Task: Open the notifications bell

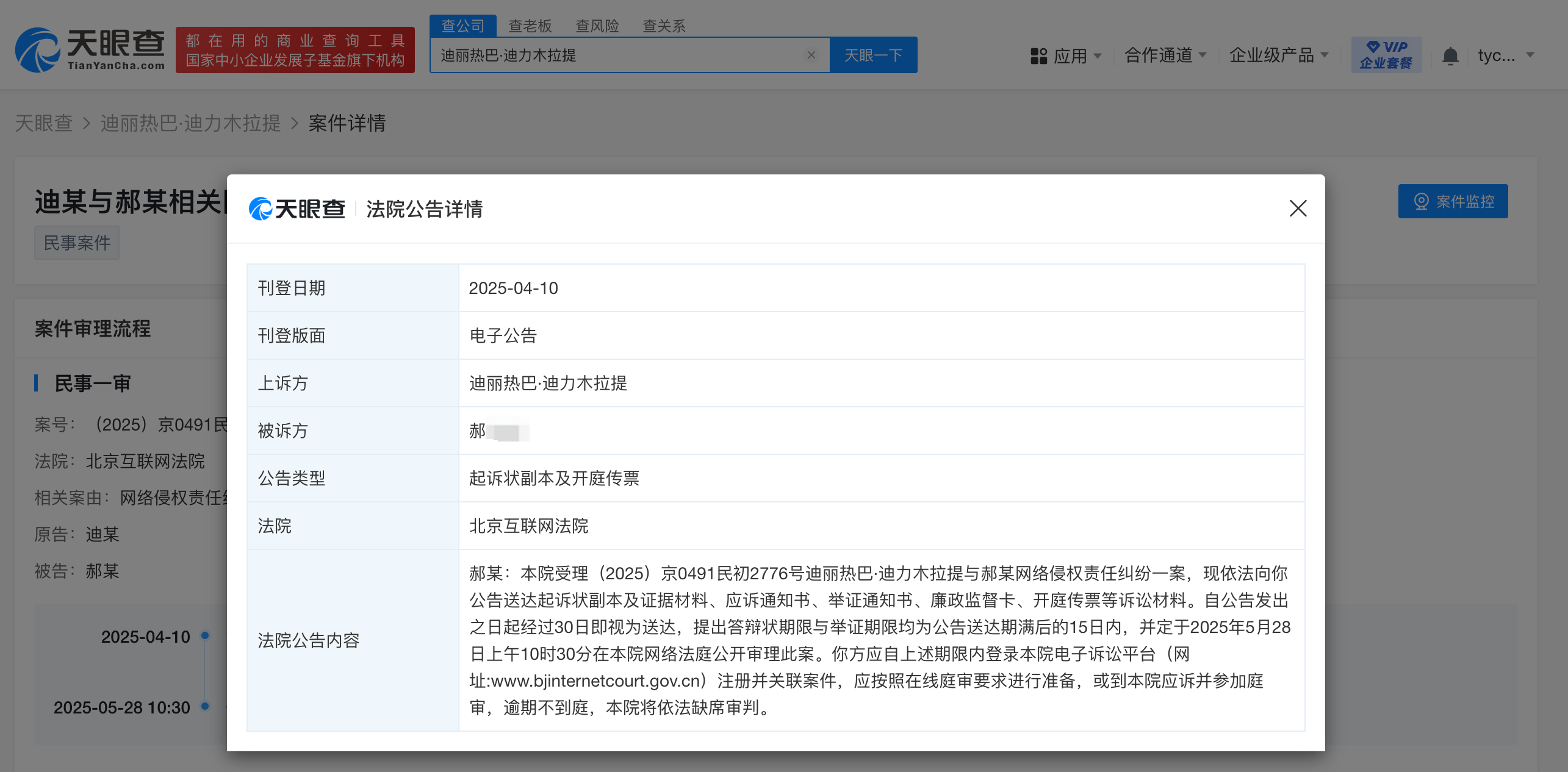Action: click(x=1450, y=55)
